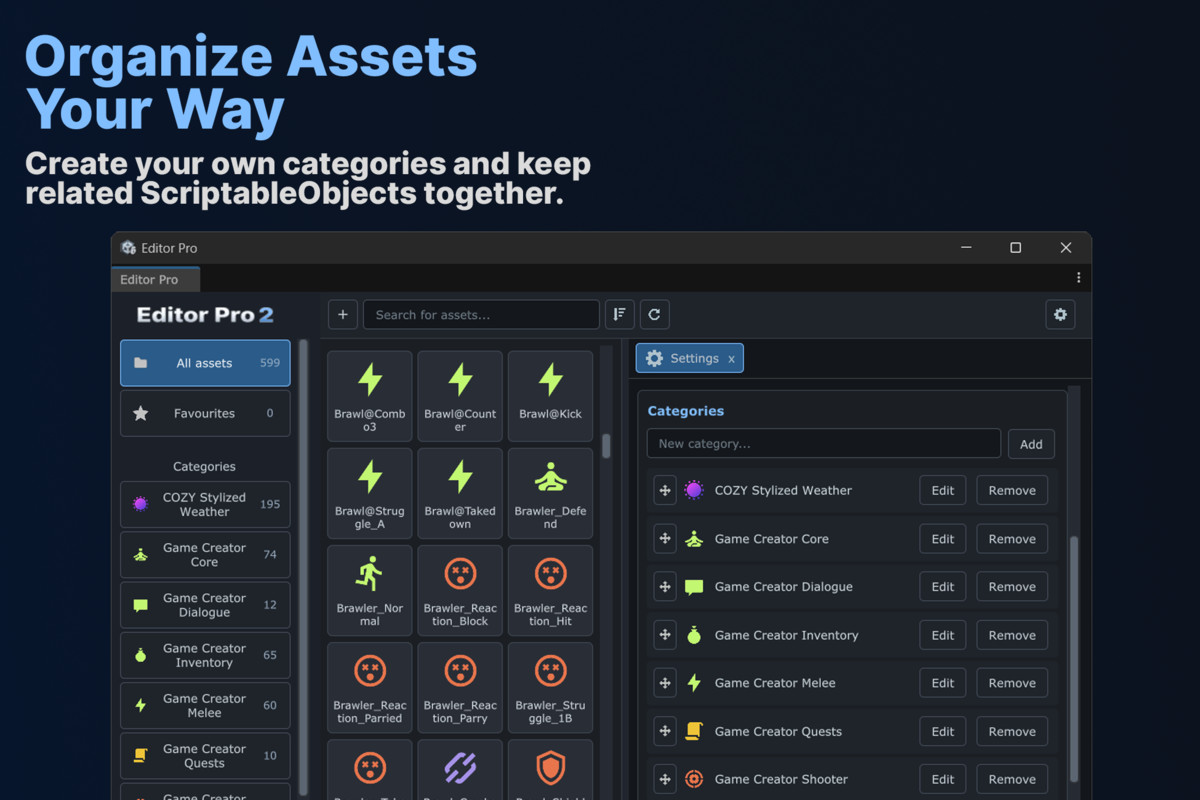
Task: Select the Brawler_Reaction_Parried asset tile
Action: (370, 687)
